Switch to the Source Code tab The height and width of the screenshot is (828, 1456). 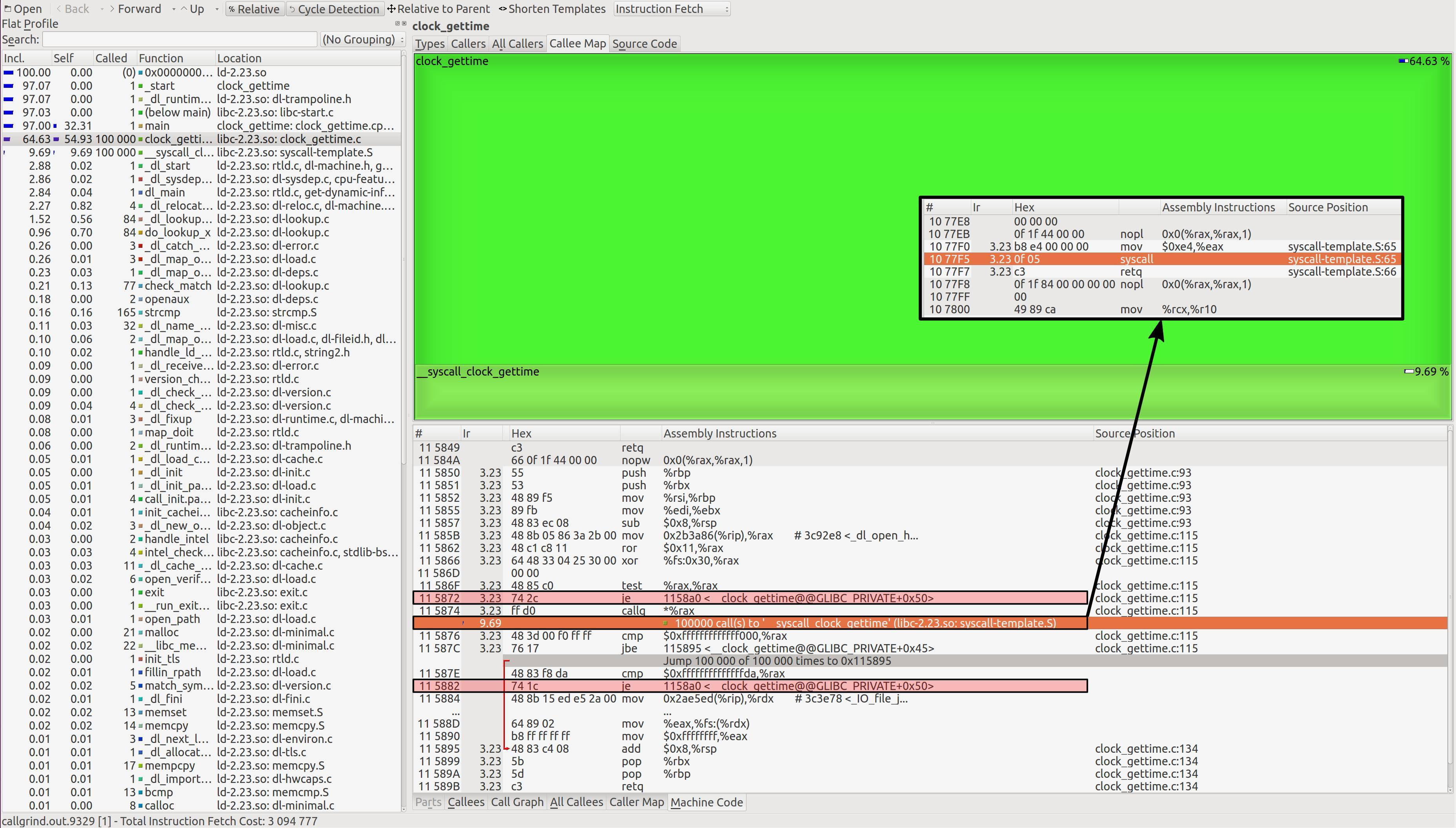(x=644, y=44)
